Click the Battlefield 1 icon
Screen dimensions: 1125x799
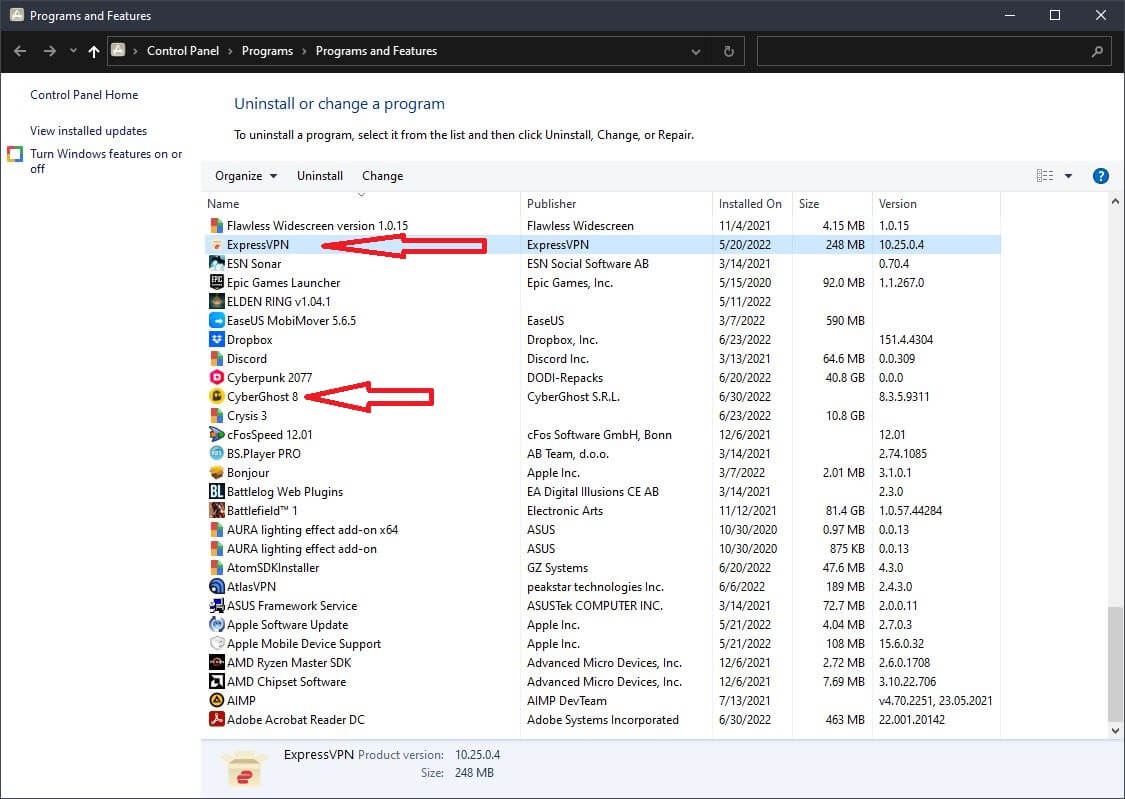pos(216,511)
